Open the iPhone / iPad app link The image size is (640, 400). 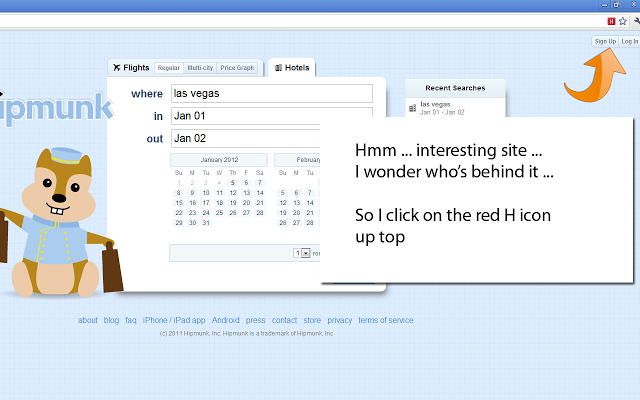click(174, 320)
